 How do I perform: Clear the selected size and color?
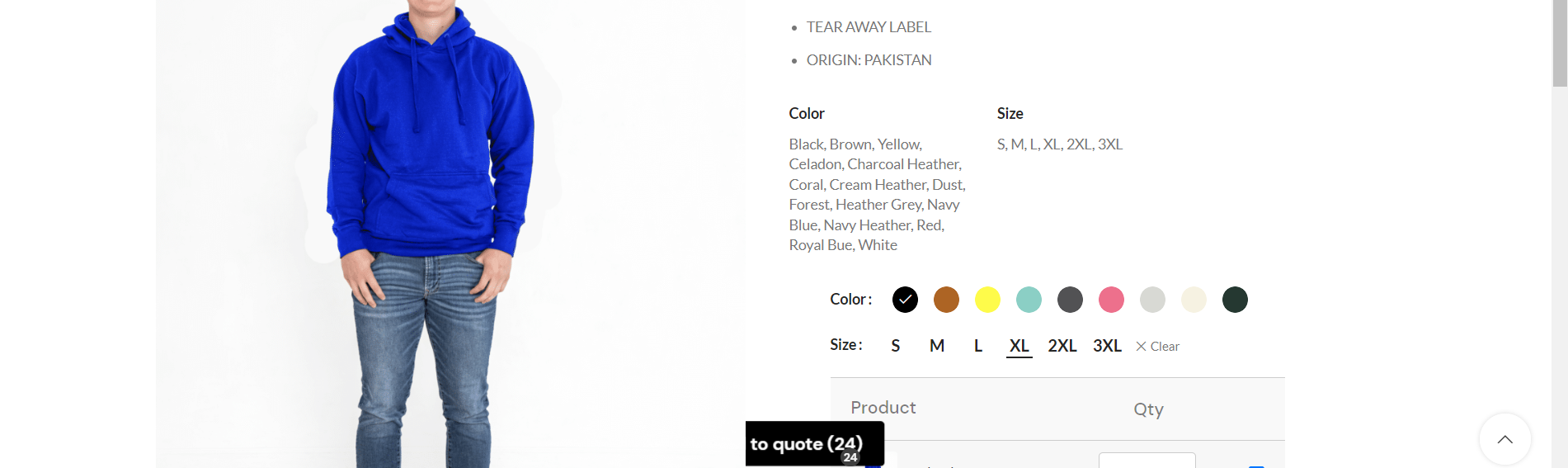coord(1157,347)
